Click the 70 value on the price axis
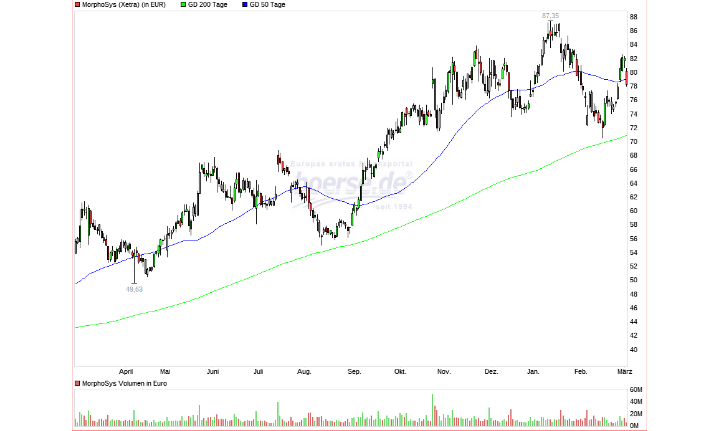This screenshot has width=719, height=431. tap(633, 142)
